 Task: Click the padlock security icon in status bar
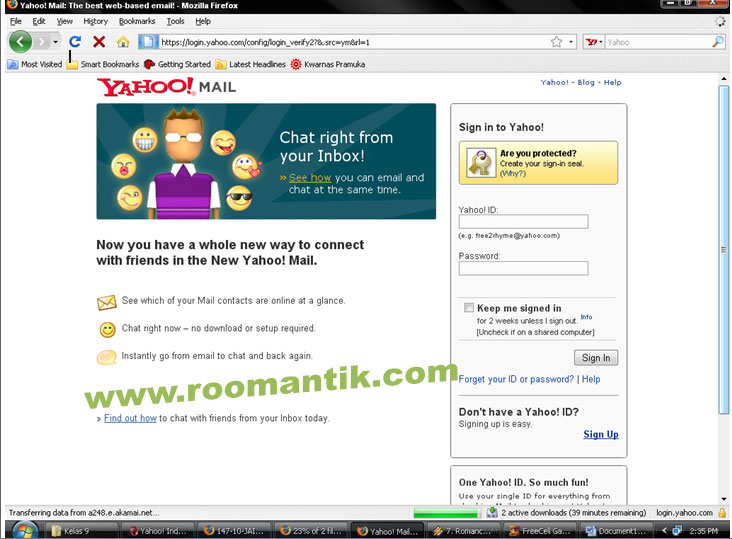722,513
